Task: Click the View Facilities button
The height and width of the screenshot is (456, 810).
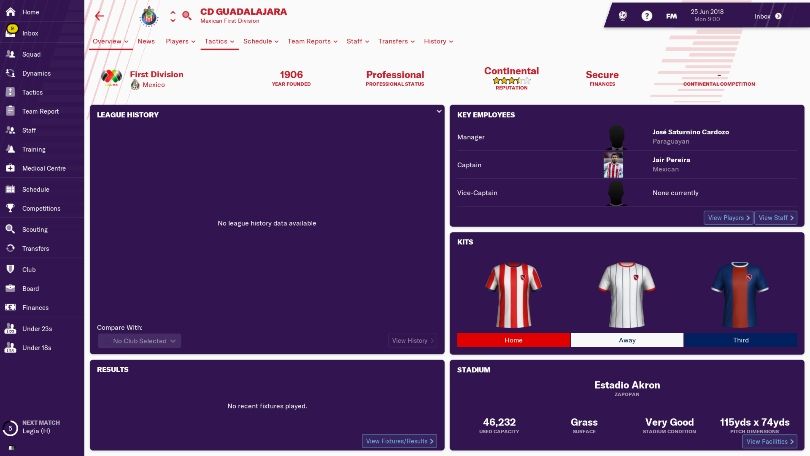Action: click(x=770, y=442)
